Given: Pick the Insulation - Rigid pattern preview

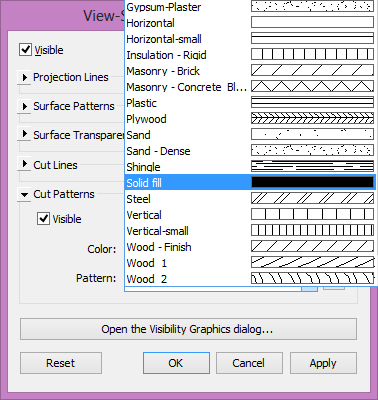Looking at the screenshot, I should (312, 54).
